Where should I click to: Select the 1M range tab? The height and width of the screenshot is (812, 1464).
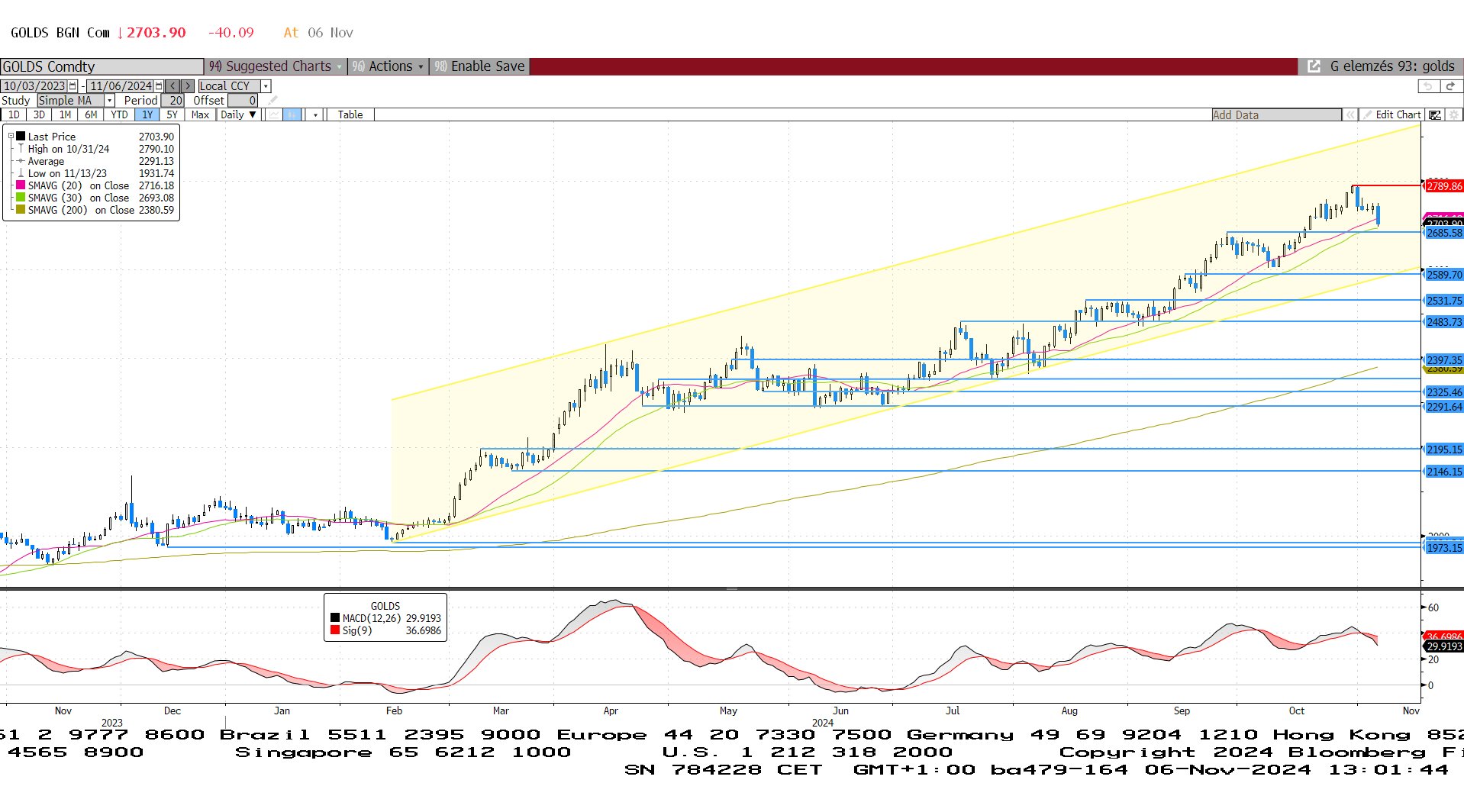click(65, 114)
